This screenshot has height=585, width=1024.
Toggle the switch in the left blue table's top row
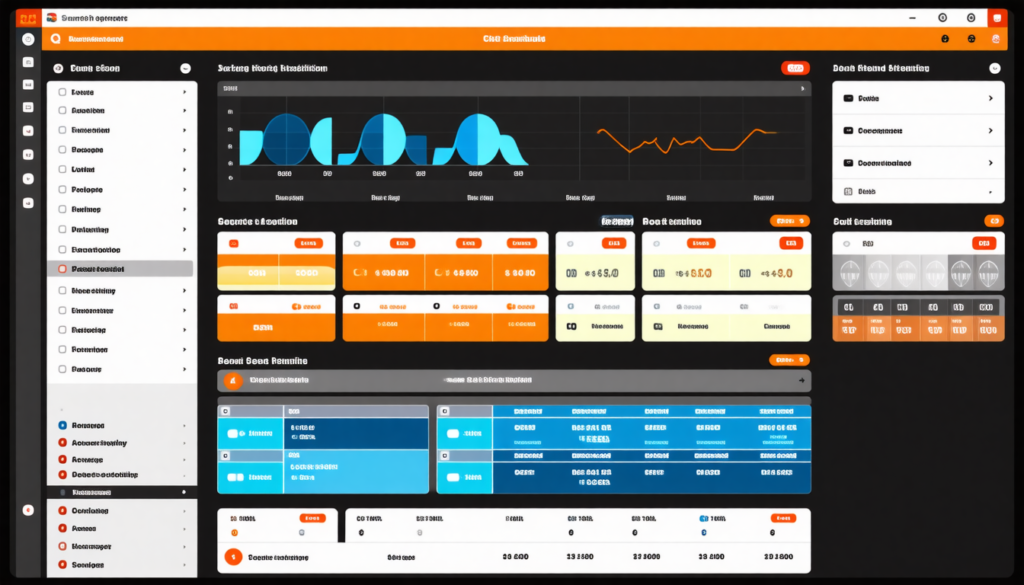[x=236, y=433]
